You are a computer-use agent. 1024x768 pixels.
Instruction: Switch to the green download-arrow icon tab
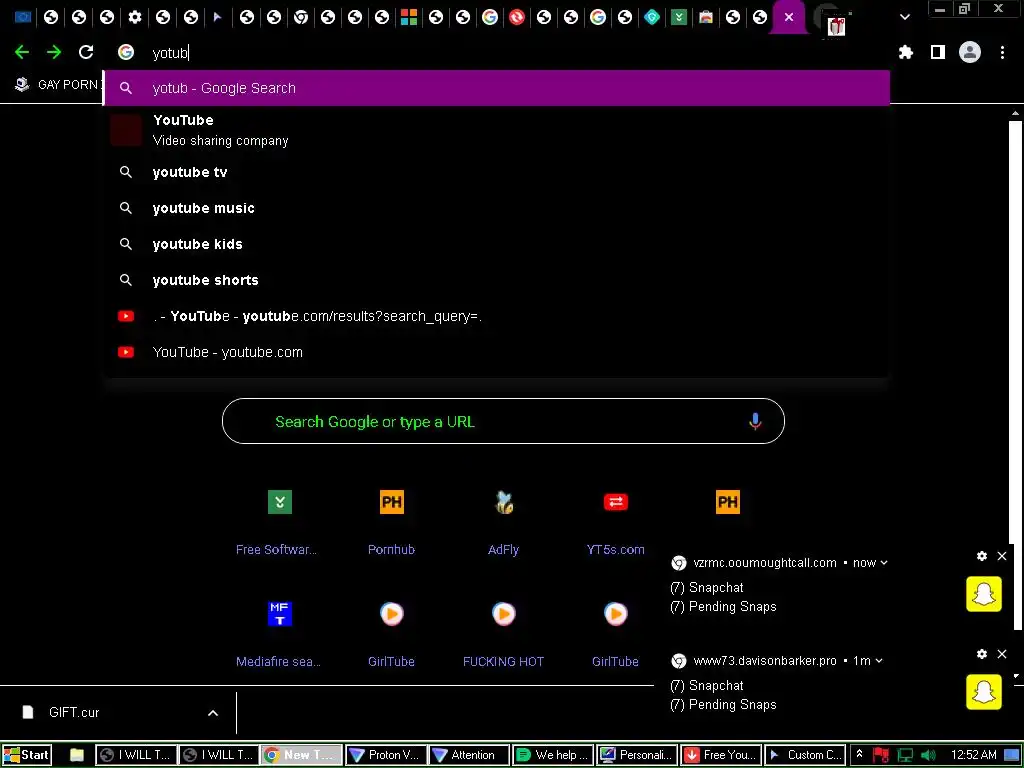(679, 18)
